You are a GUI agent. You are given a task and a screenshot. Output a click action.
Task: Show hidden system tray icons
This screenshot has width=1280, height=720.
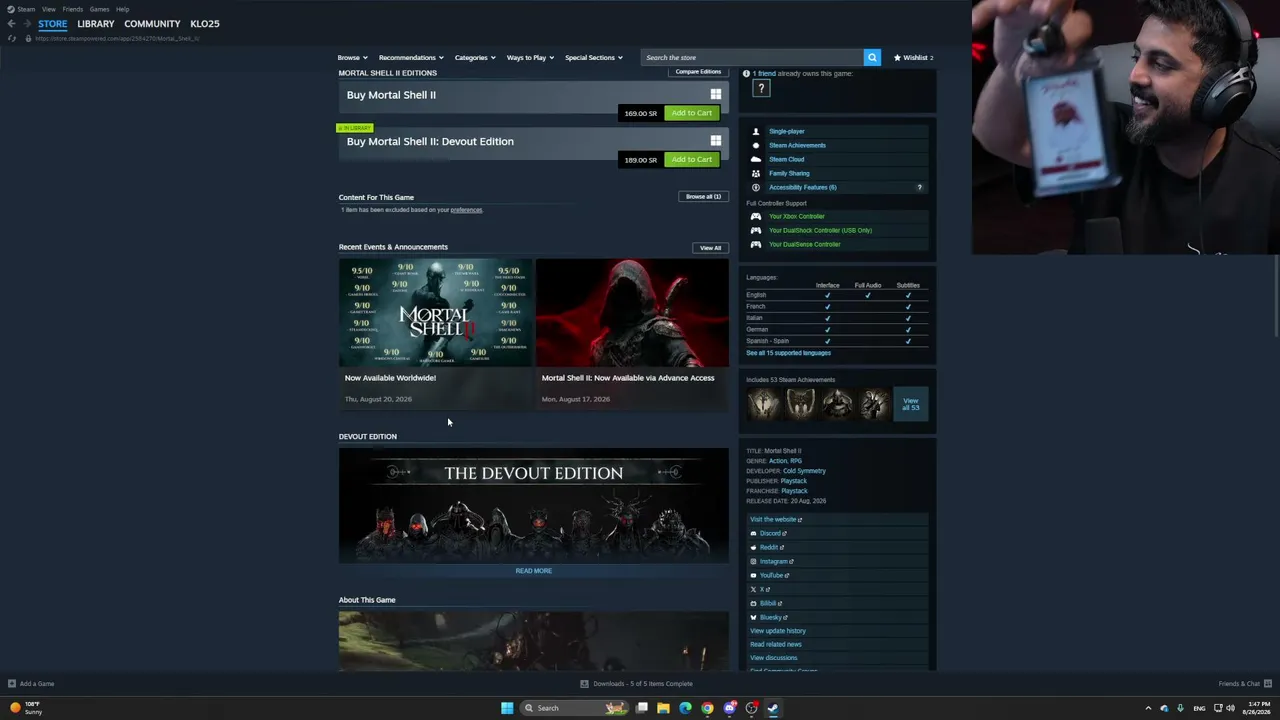1148,708
